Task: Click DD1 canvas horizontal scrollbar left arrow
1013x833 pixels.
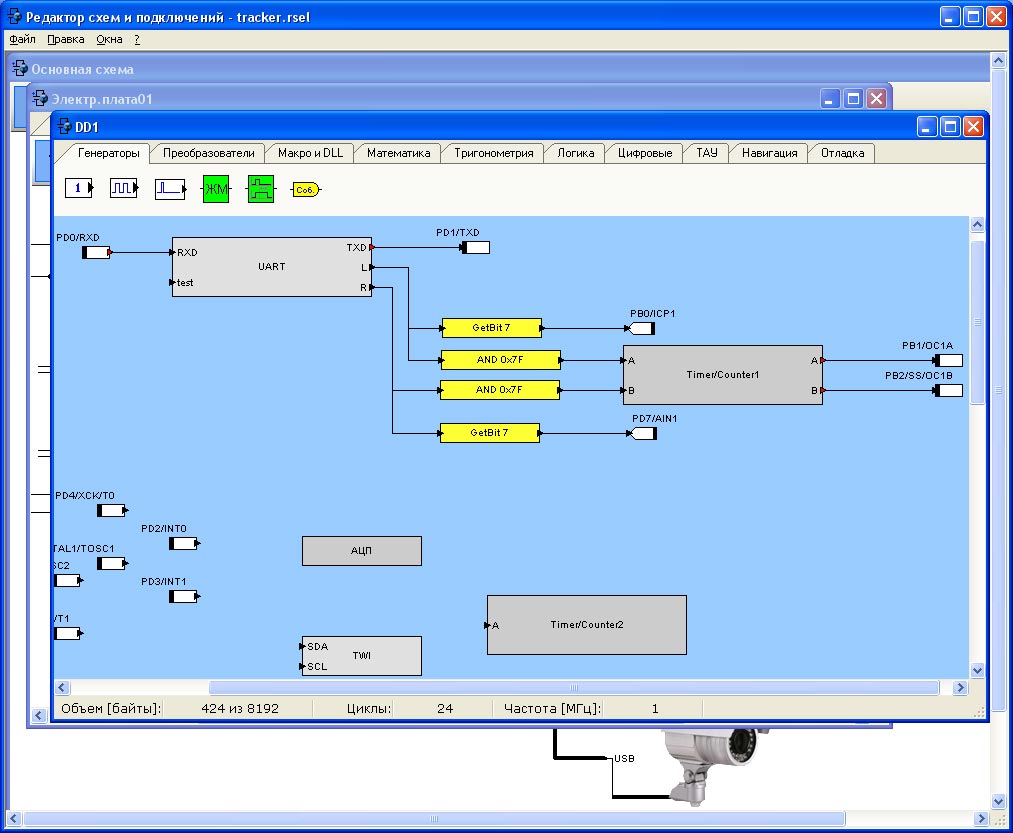Action: point(62,688)
